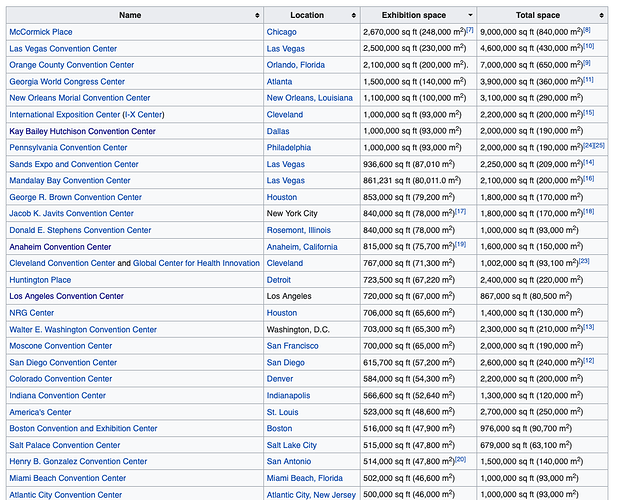Follow the Atlantic City, New Jersey link
621x500 pixels.
click(x=311, y=495)
